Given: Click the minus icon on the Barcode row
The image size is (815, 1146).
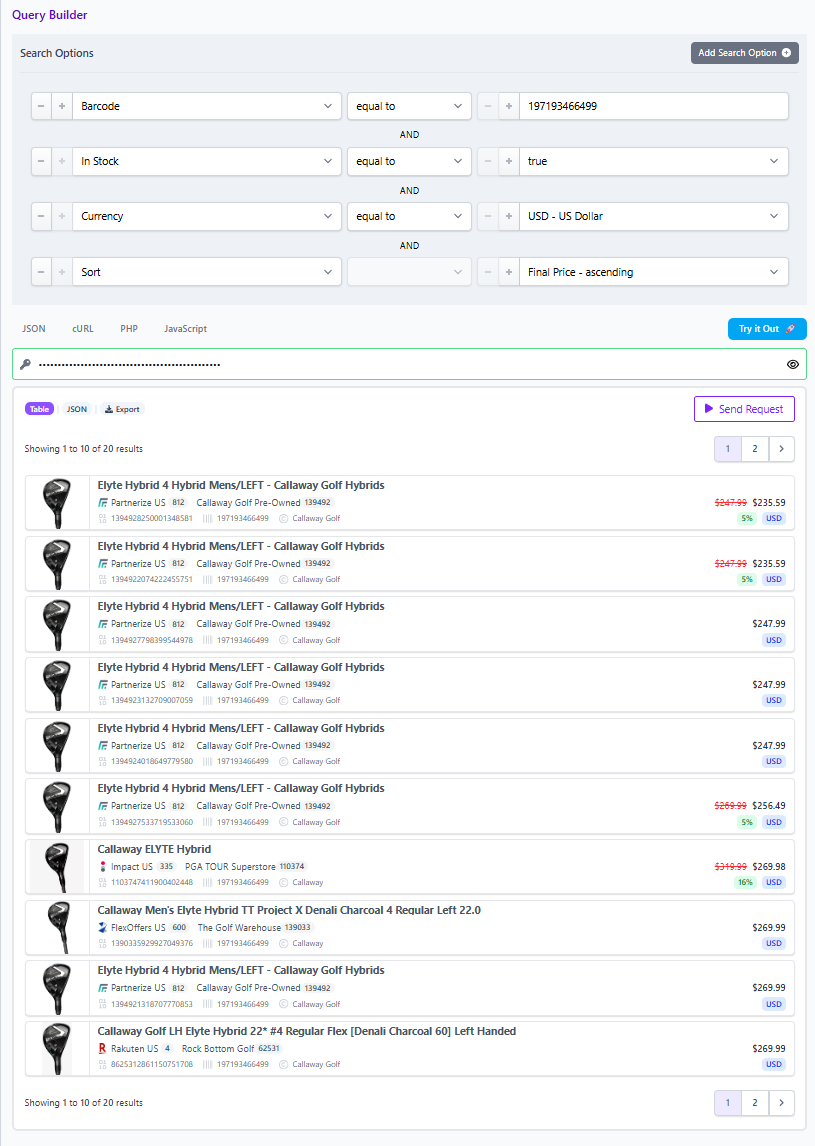Looking at the screenshot, I should (42, 106).
